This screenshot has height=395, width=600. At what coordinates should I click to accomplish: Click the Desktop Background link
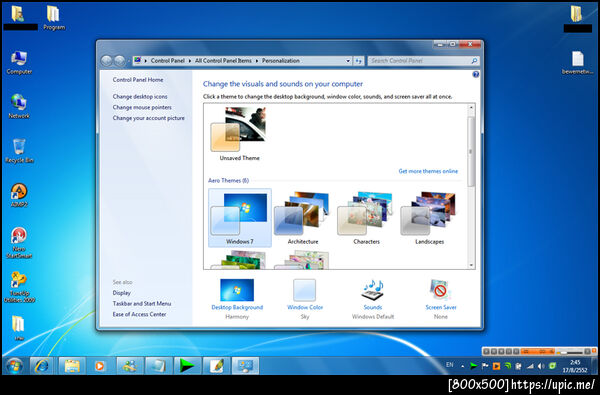pos(237,307)
